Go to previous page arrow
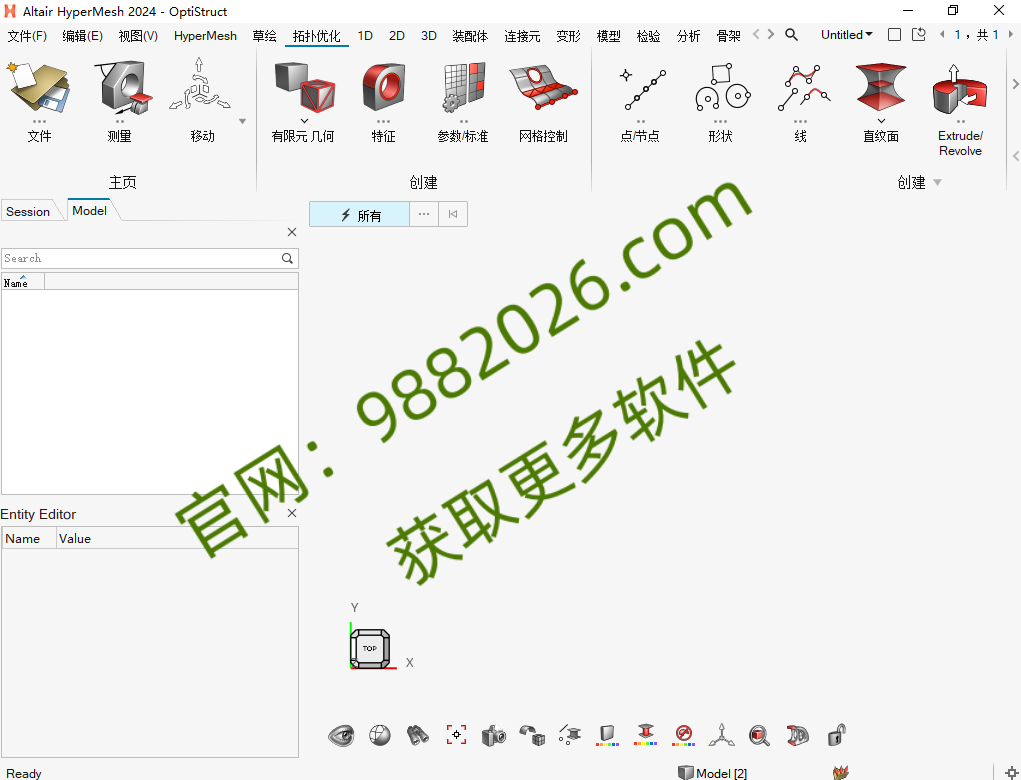The width and height of the screenshot is (1021, 780). coord(942,35)
